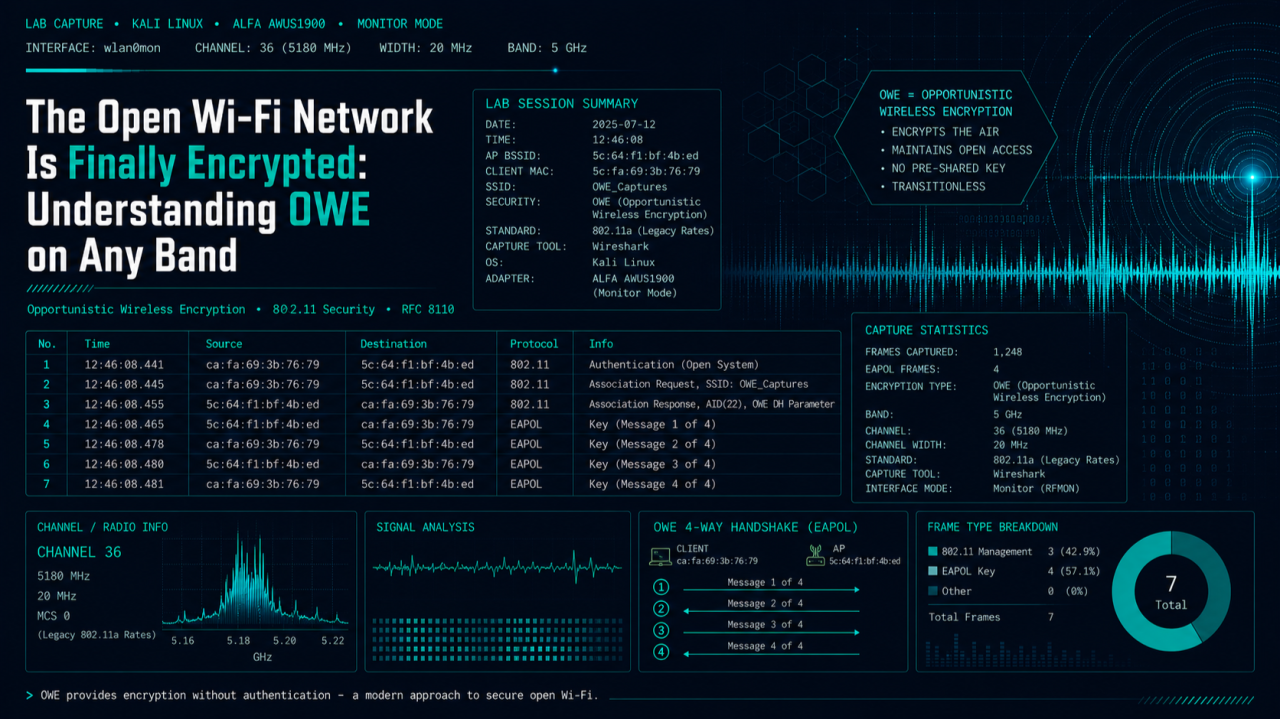1280x719 pixels.
Task: Select packet row with time 12:46:08.445
Action: [x=433, y=385]
